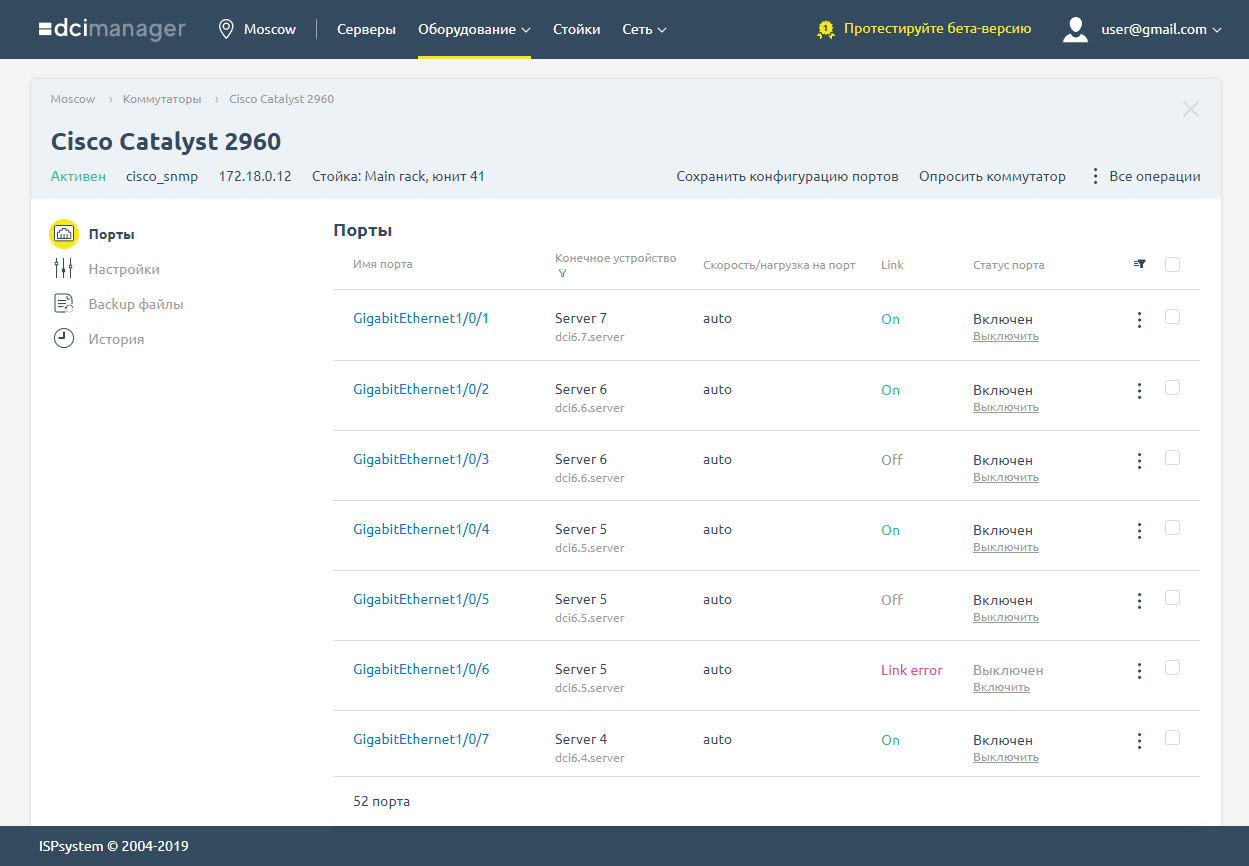Open port GigabitEthernet1/0/4 link

point(421,529)
